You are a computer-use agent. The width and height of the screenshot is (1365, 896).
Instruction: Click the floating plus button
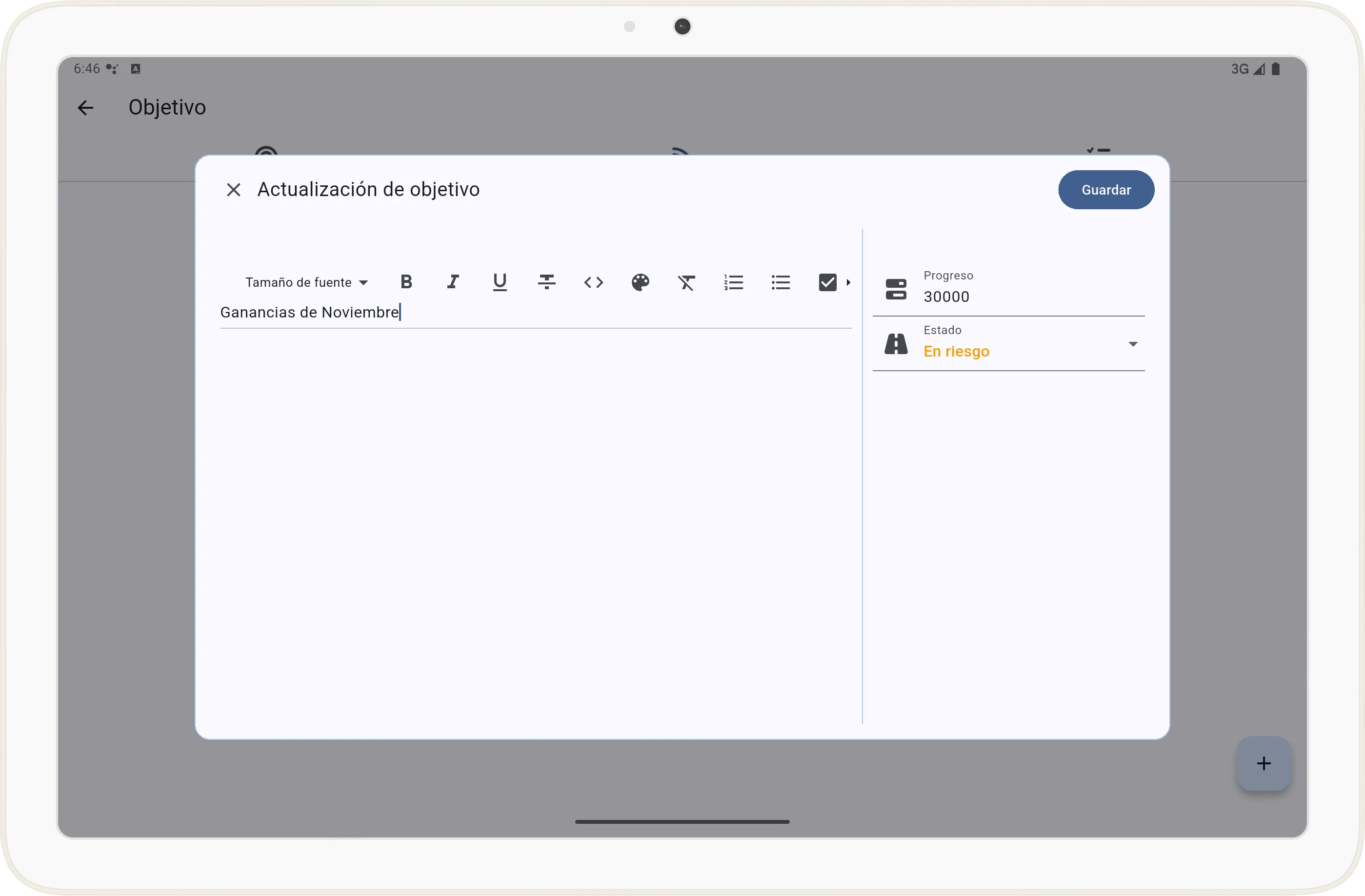(1264, 763)
